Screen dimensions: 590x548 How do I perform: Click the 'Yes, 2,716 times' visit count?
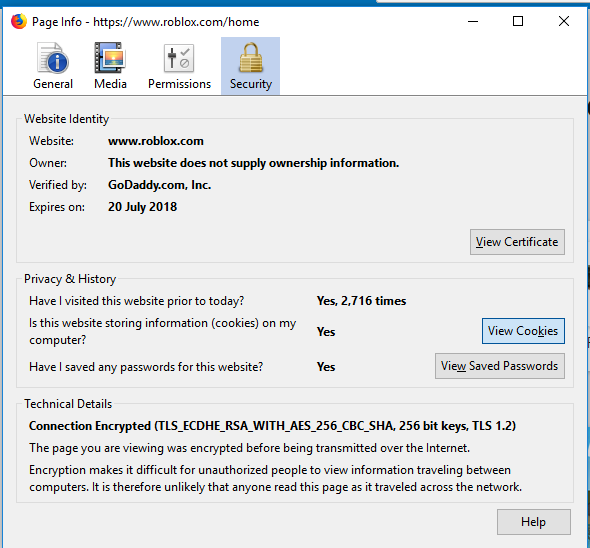pyautogui.click(x=361, y=301)
